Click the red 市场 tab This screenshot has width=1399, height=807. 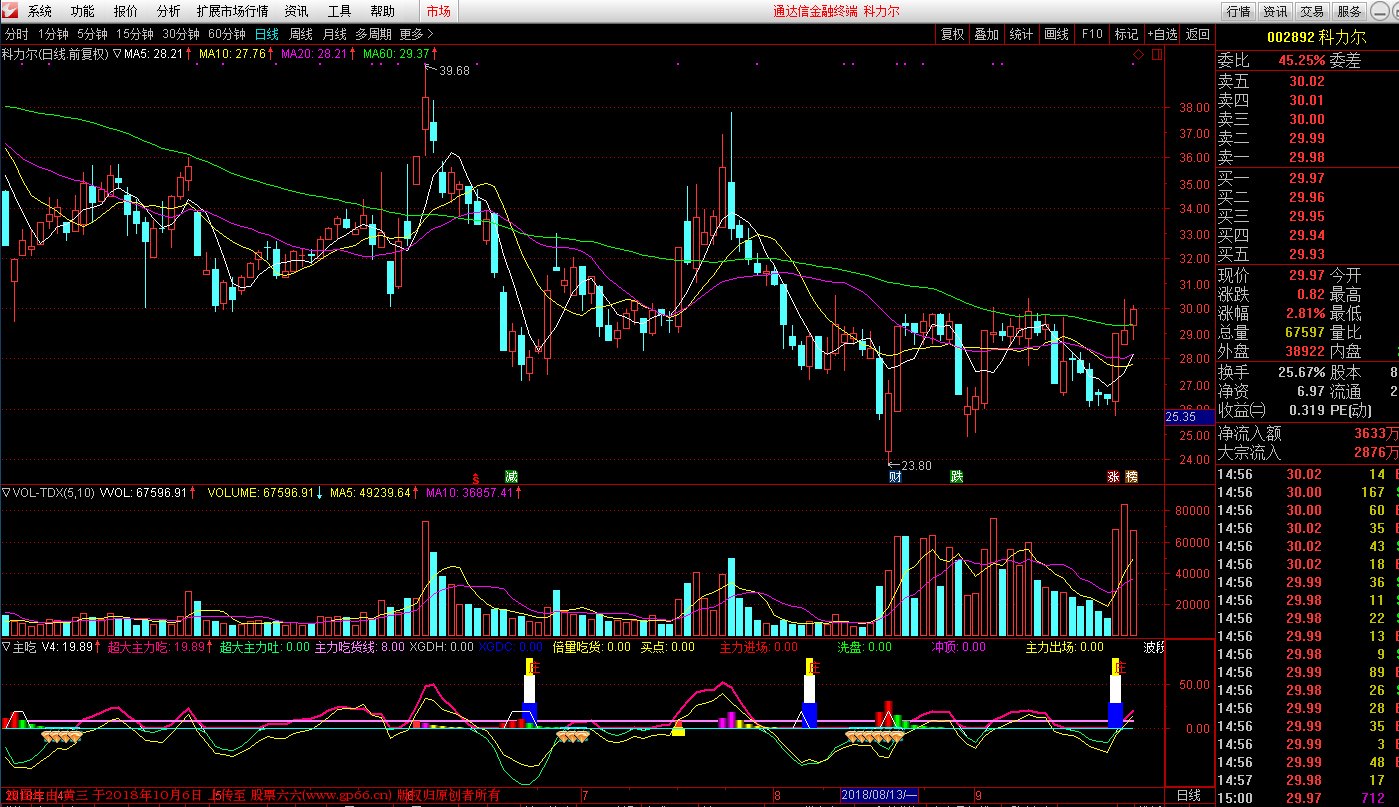tap(438, 12)
